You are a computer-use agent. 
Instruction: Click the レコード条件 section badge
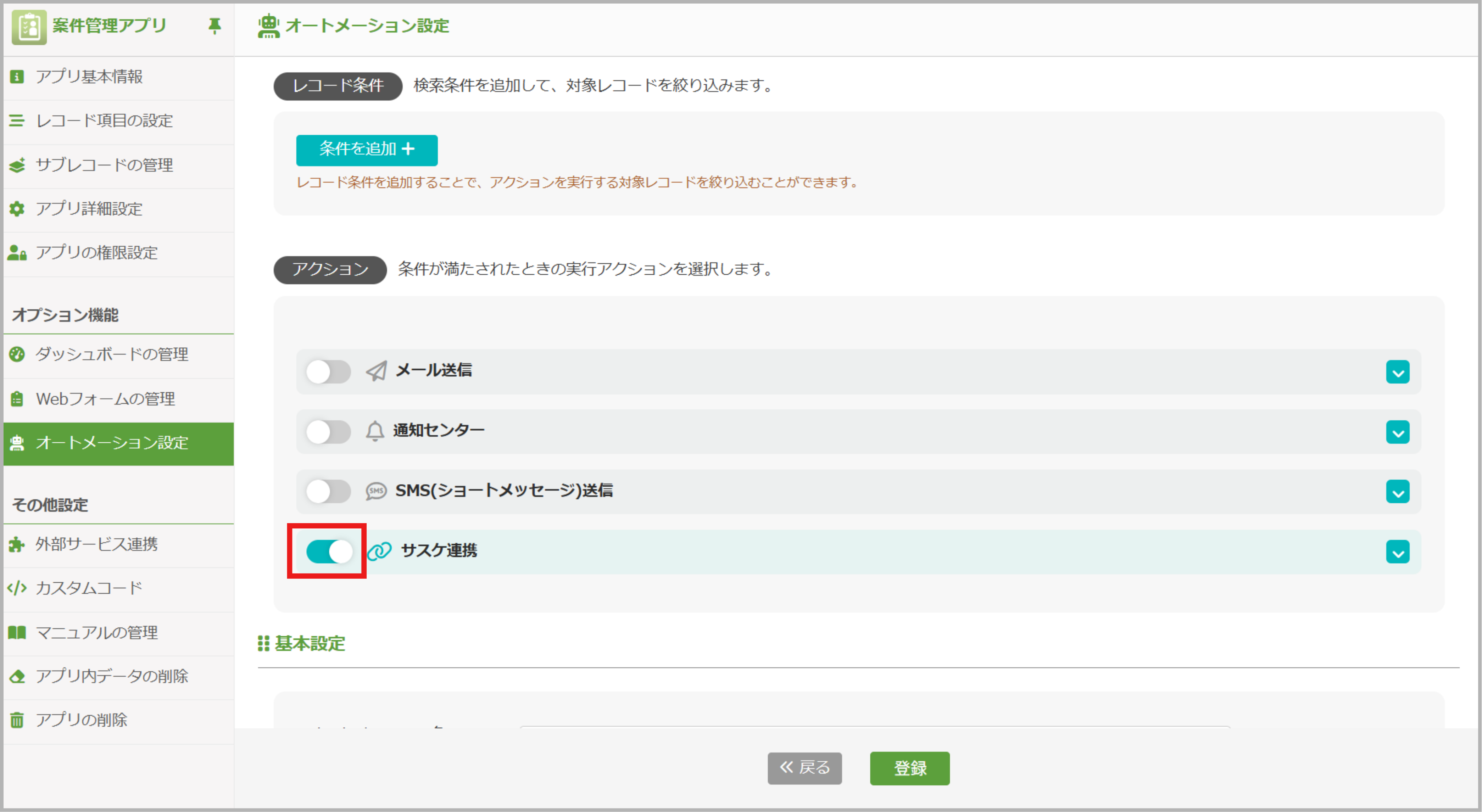338,86
